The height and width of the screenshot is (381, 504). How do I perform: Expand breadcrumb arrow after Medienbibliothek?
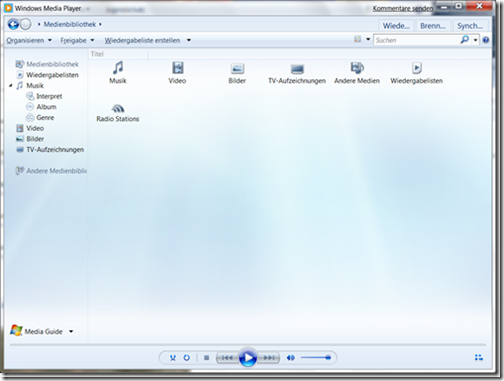pyautogui.click(x=100, y=24)
